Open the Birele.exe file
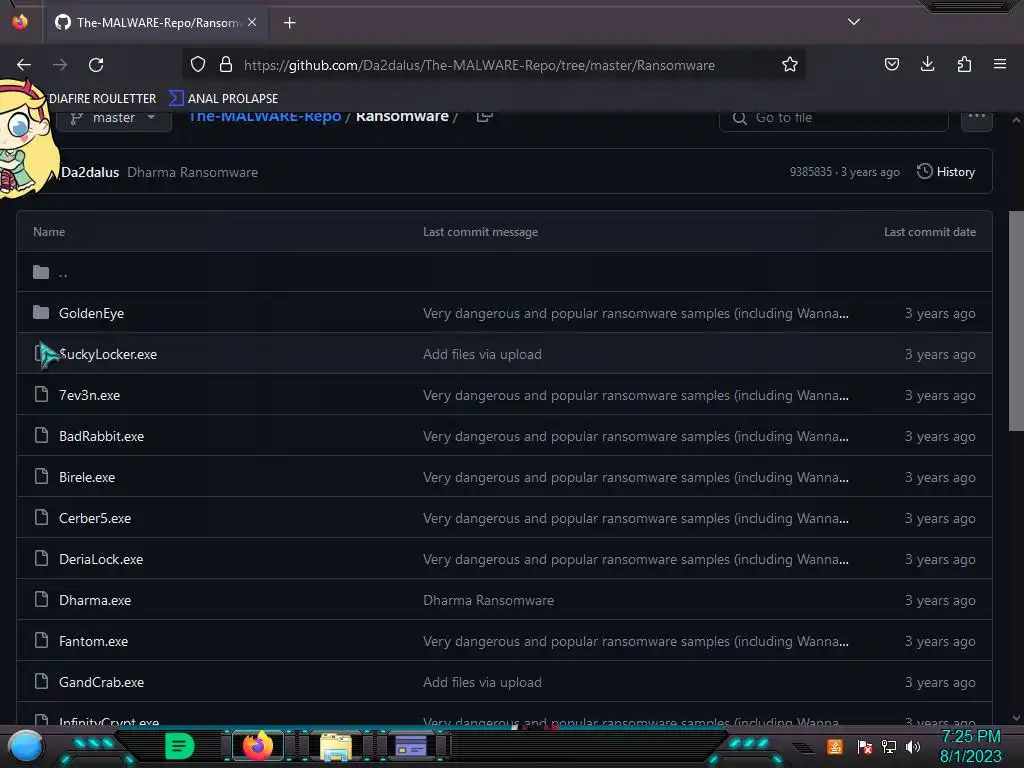 87,478
